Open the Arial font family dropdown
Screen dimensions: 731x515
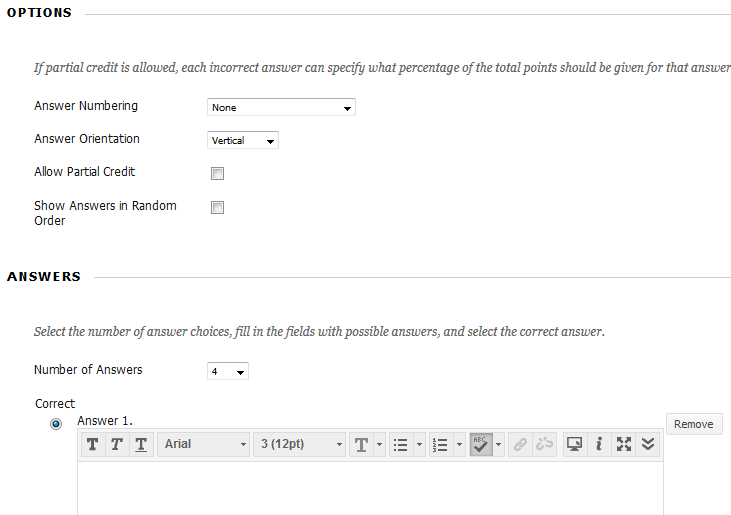pyautogui.click(x=204, y=444)
